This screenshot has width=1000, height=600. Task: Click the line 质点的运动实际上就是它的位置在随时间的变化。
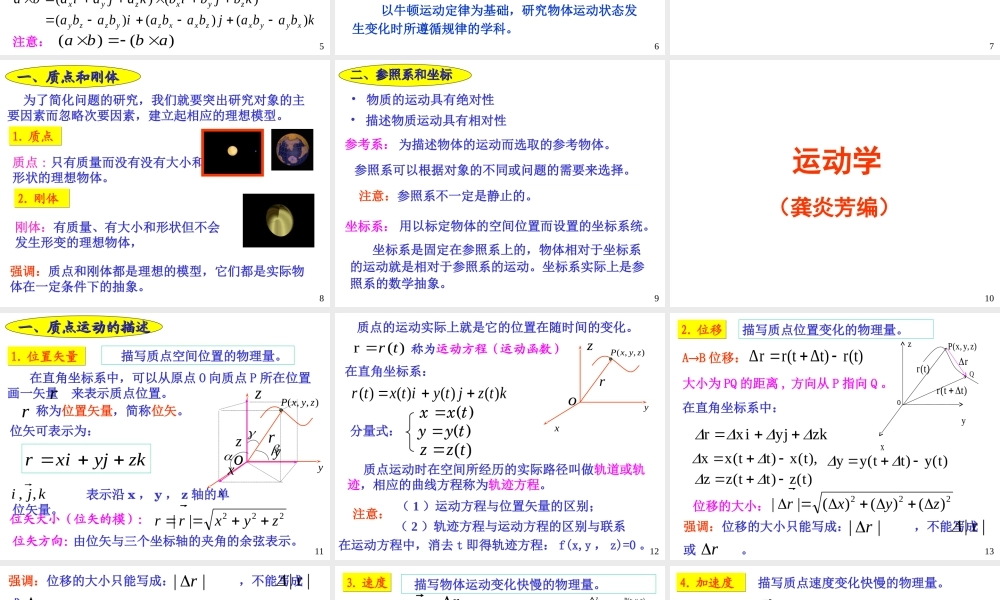(x=494, y=327)
